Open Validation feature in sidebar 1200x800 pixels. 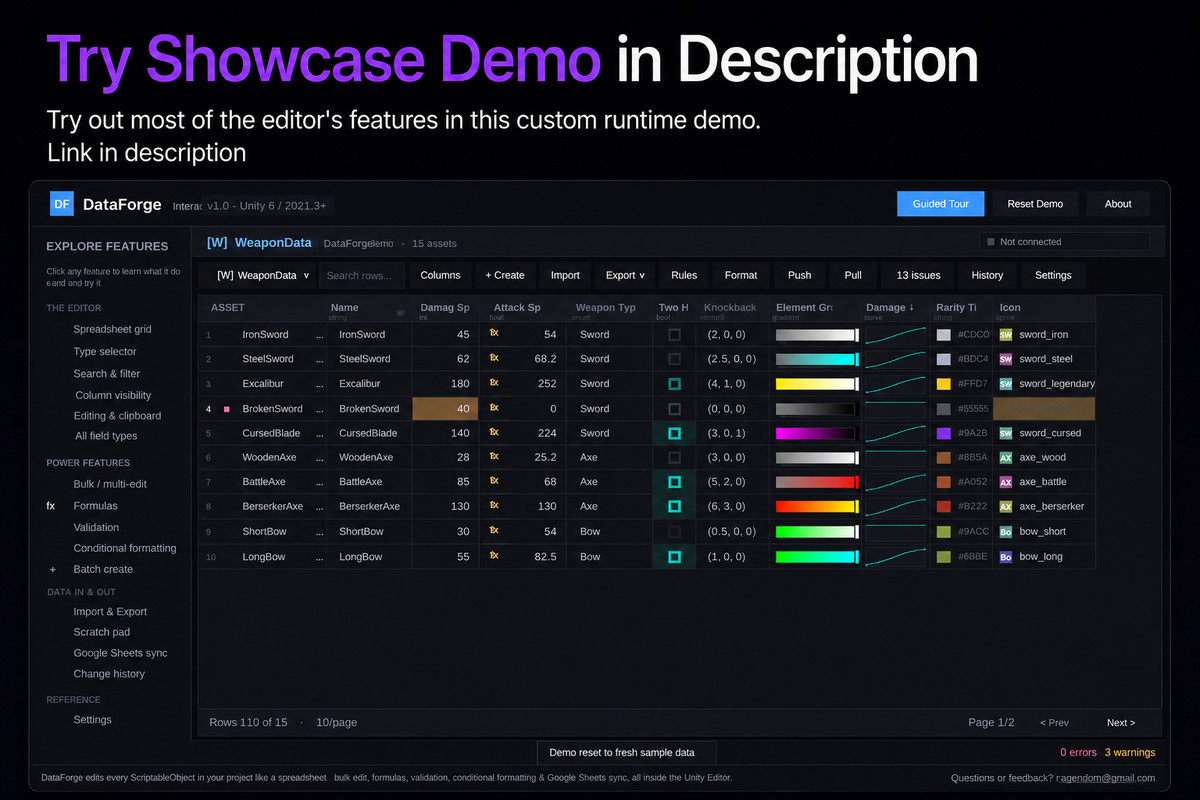coord(96,527)
